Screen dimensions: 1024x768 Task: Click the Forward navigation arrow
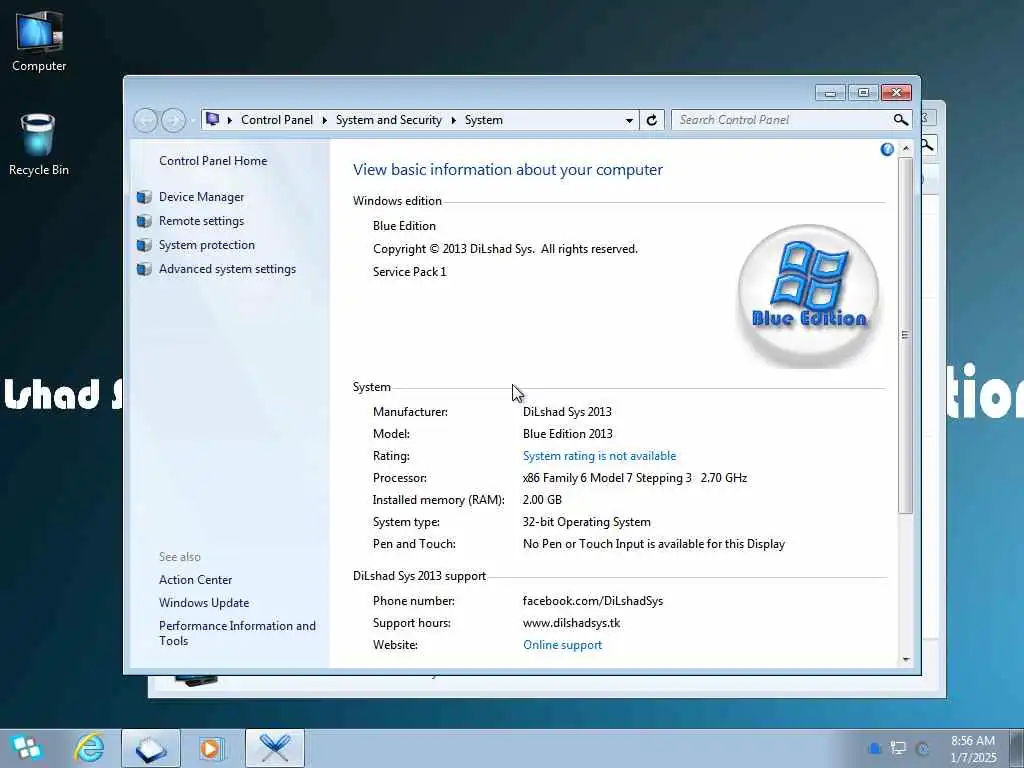pos(173,120)
